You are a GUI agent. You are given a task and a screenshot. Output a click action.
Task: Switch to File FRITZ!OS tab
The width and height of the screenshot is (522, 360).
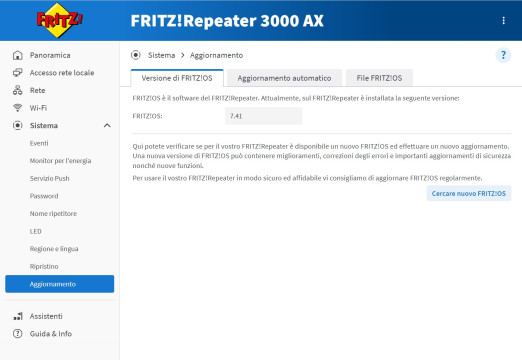click(x=379, y=78)
